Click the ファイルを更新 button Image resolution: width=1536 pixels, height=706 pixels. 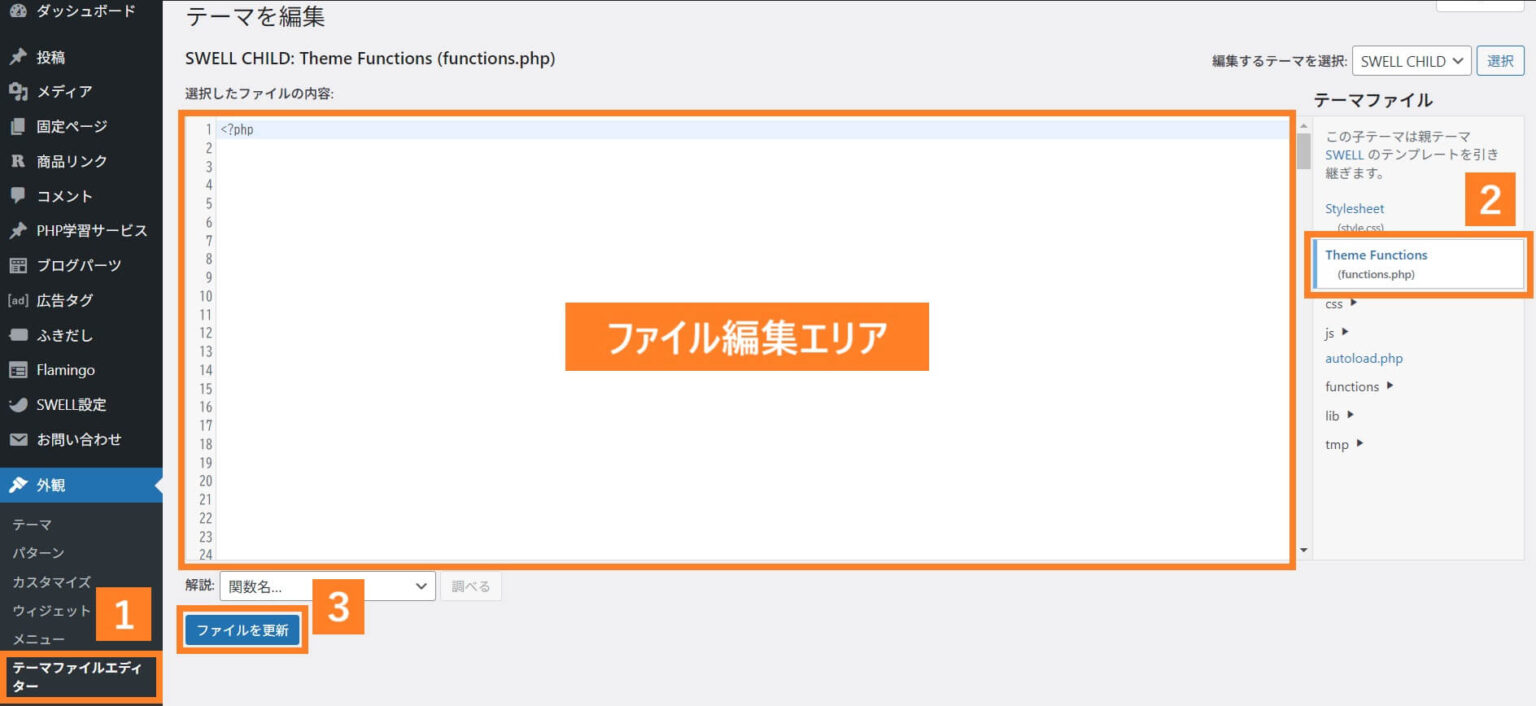(242, 630)
